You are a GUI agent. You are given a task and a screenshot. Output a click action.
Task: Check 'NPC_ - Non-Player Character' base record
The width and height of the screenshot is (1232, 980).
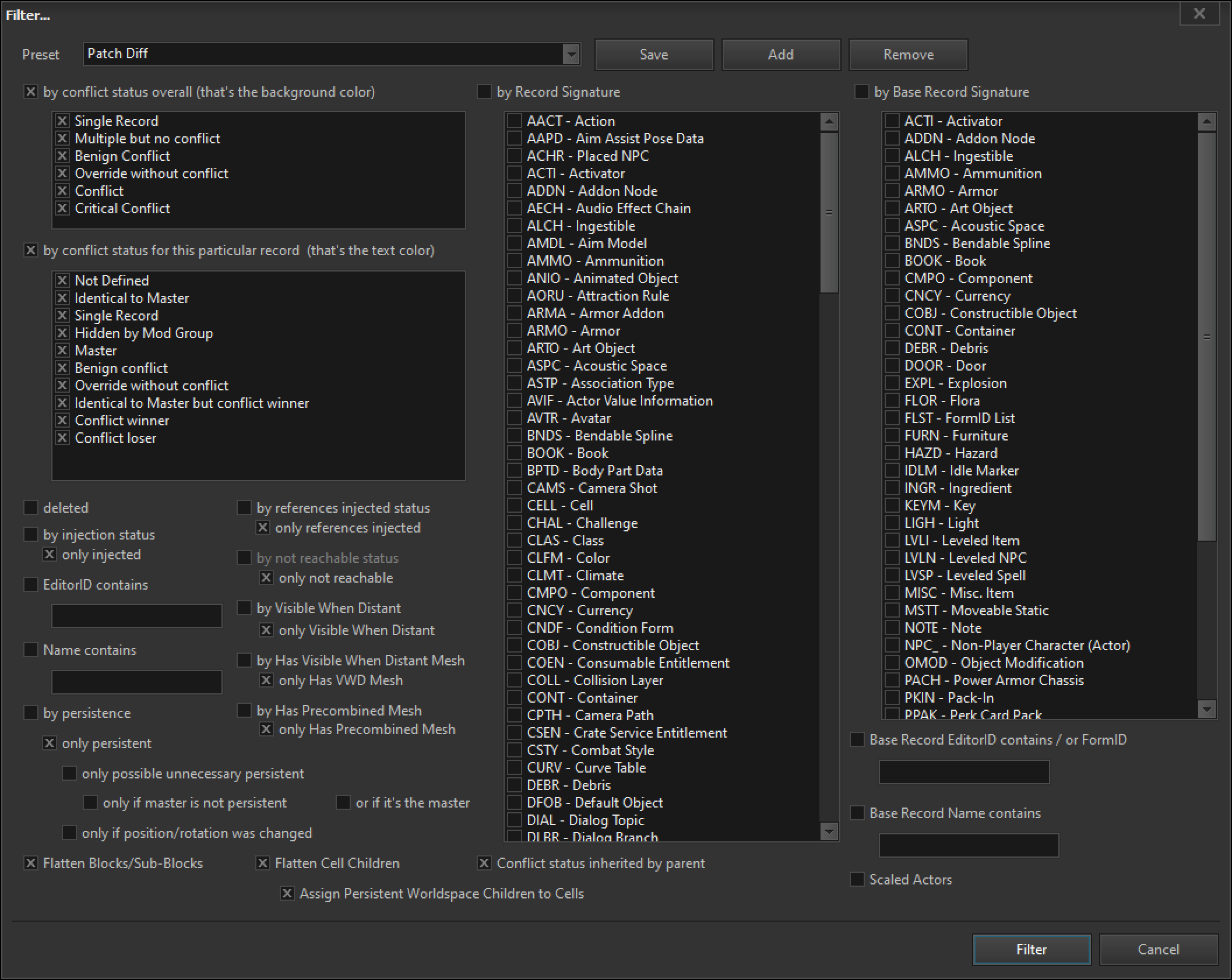[892, 646]
